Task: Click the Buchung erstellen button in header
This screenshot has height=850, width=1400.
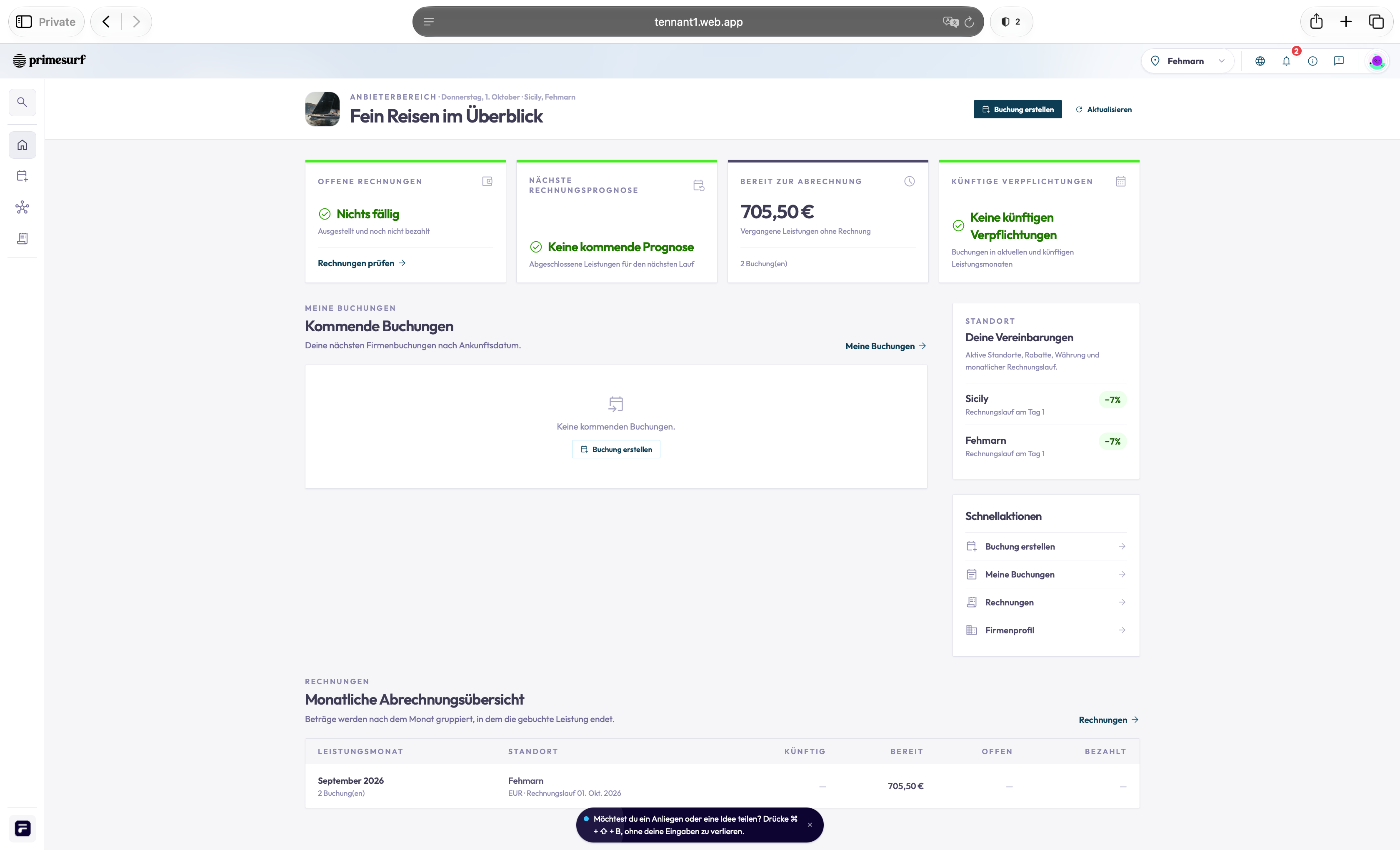Action: 1017,109
